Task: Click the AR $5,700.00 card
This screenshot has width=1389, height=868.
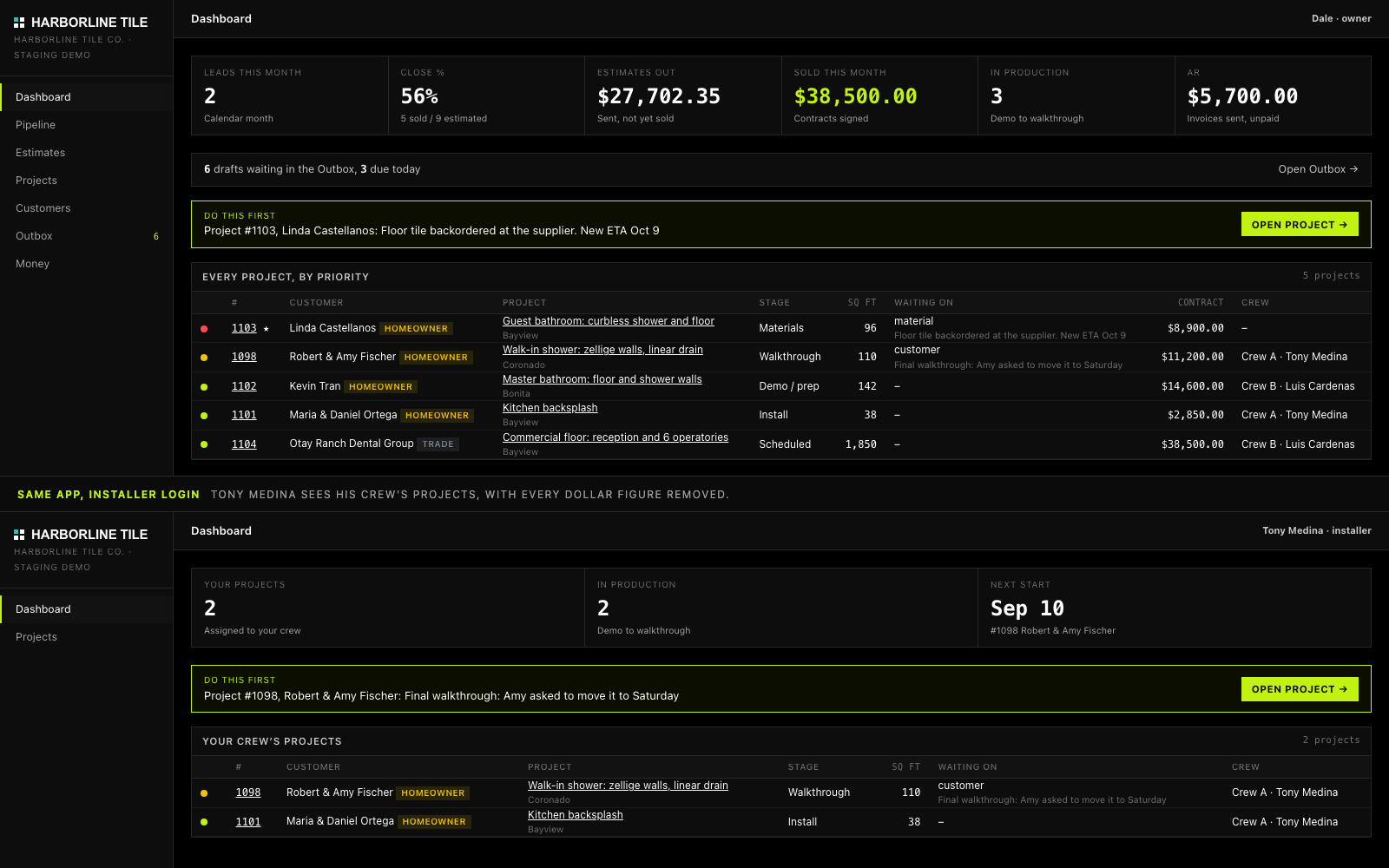Action: click(x=1273, y=95)
